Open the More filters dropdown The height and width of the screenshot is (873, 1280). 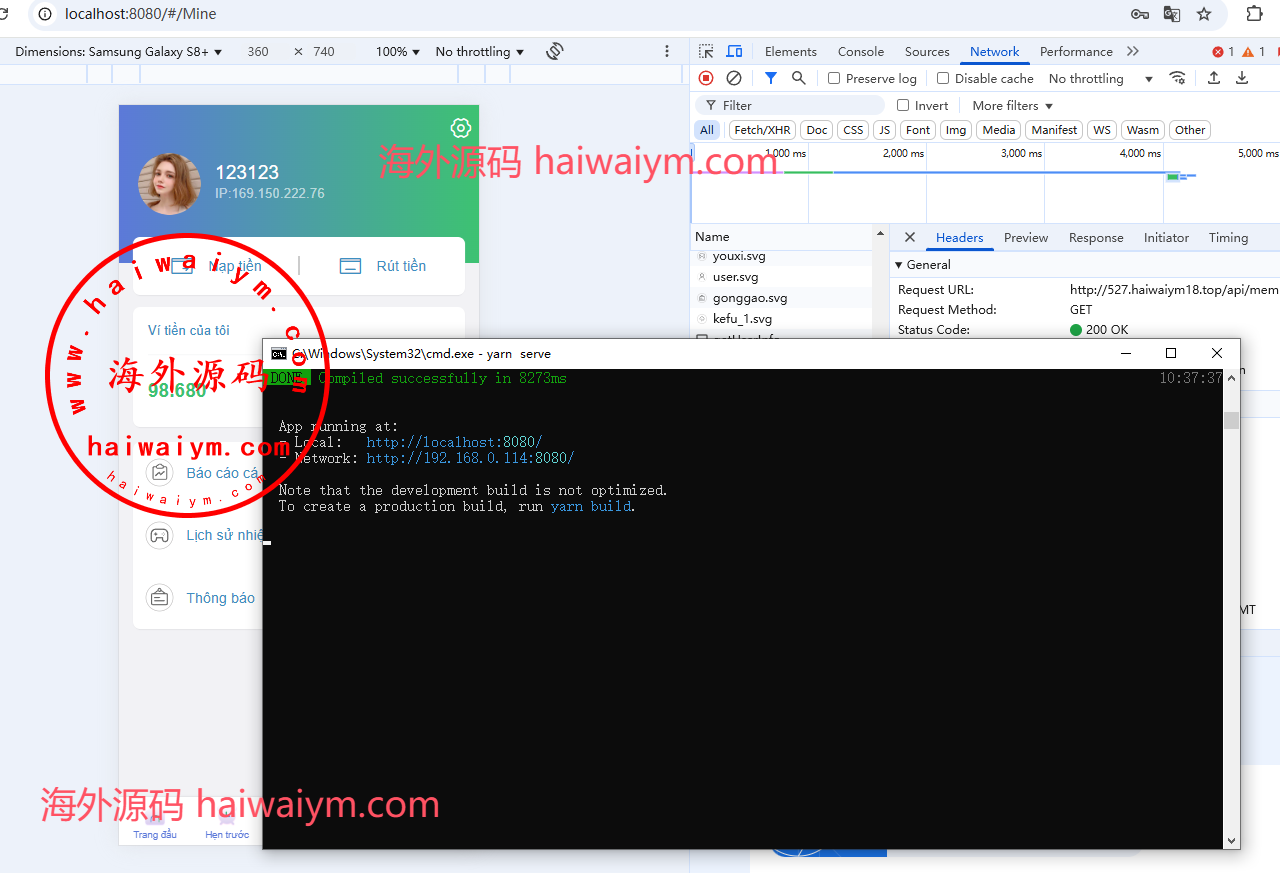(1012, 106)
